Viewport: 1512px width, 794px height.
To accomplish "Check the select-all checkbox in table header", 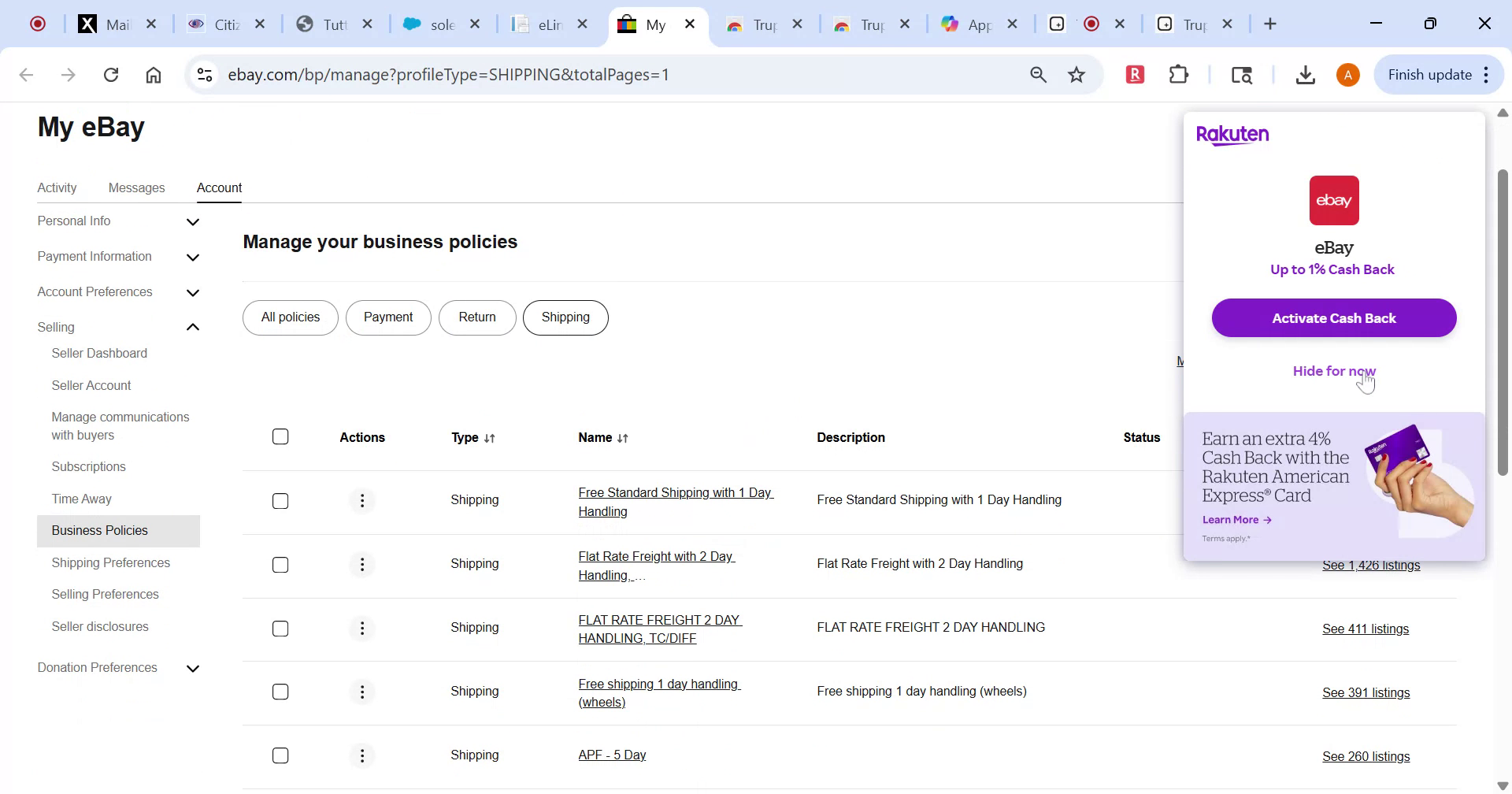I will (x=280, y=436).
